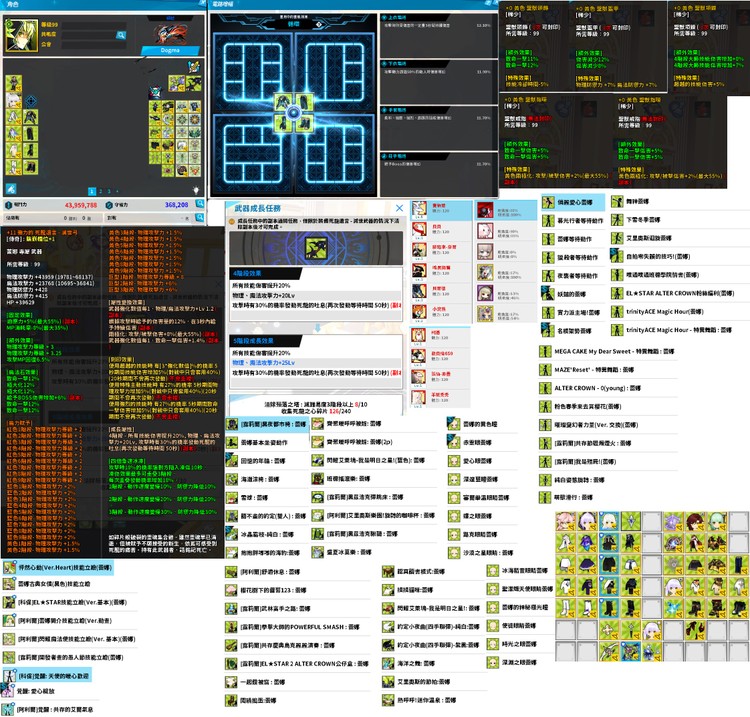Viewport: 750px width, 717px height.
Task: Click the ALTER CROWN - 0(young) item icon
Action: (548, 387)
